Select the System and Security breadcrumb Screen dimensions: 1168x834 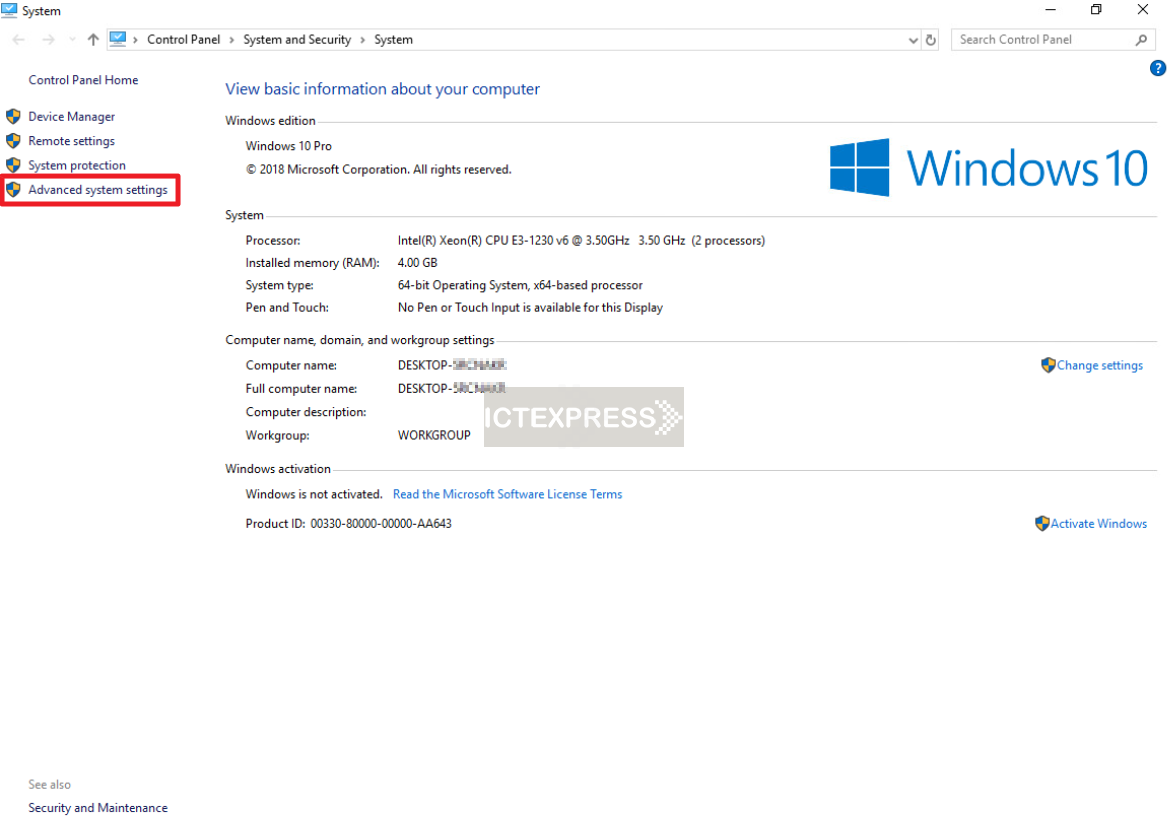point(297,40)
